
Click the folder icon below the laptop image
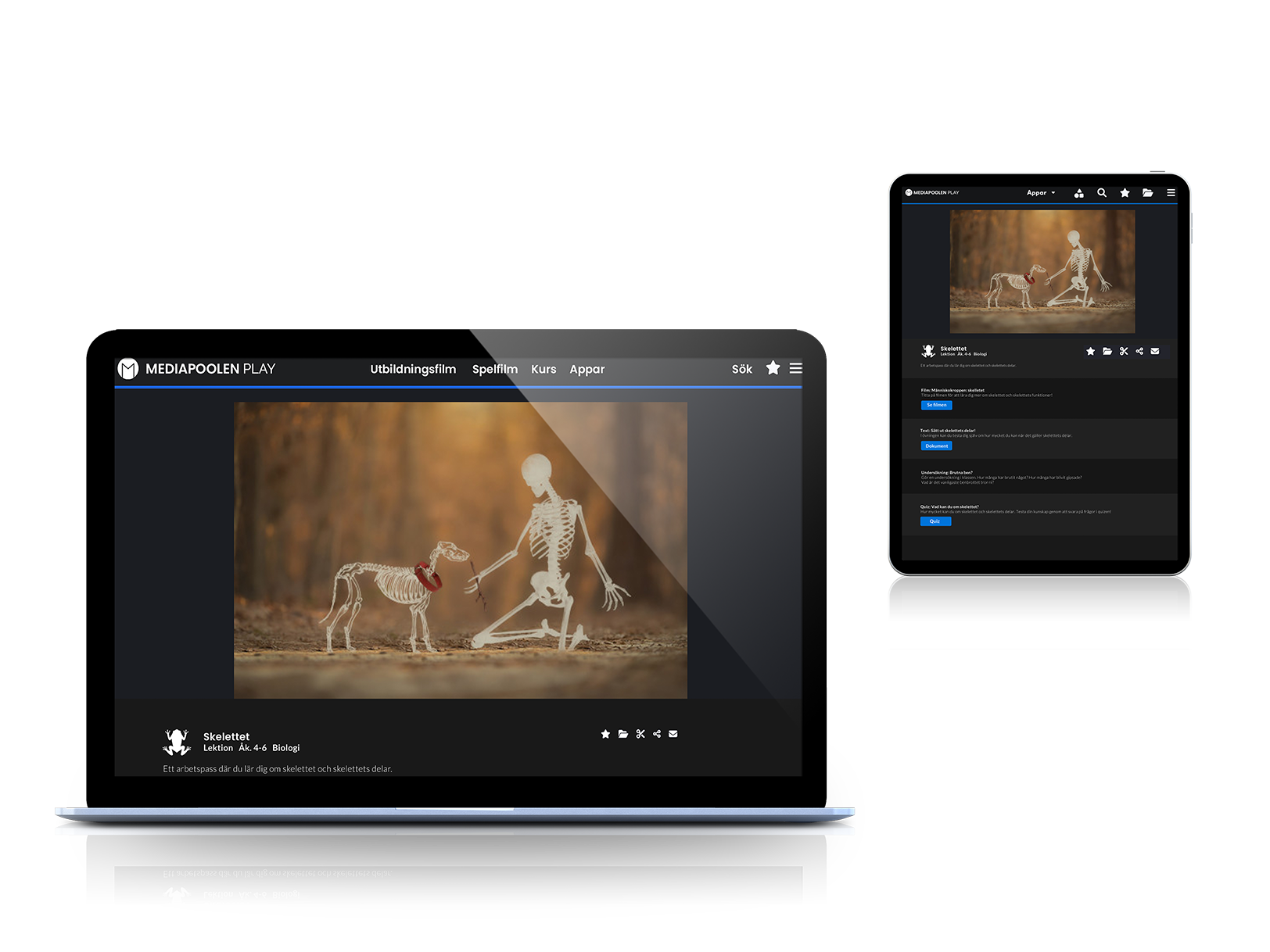(x=623, y=734)
